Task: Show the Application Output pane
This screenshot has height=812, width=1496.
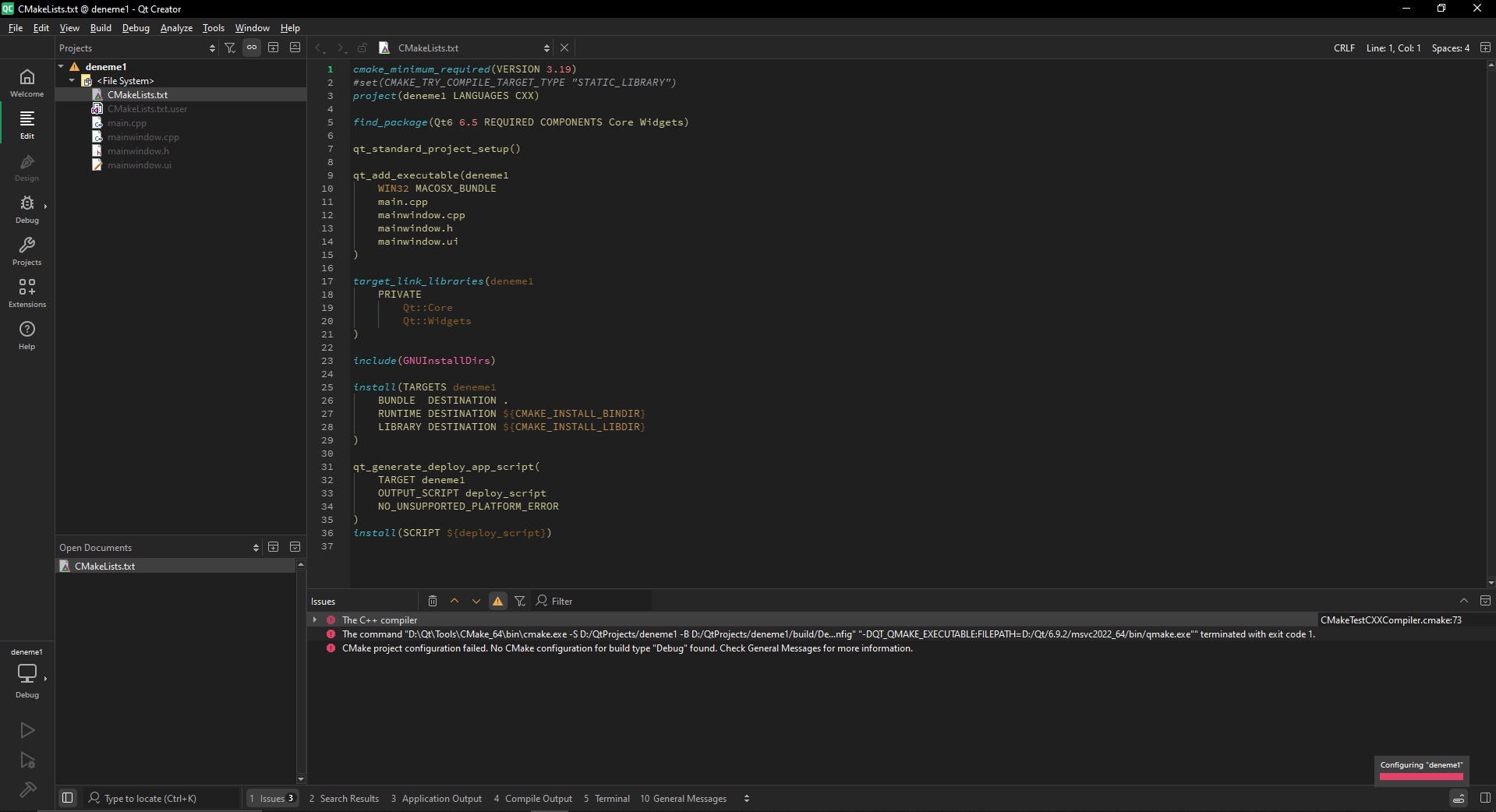Action: tap(437, 798)
